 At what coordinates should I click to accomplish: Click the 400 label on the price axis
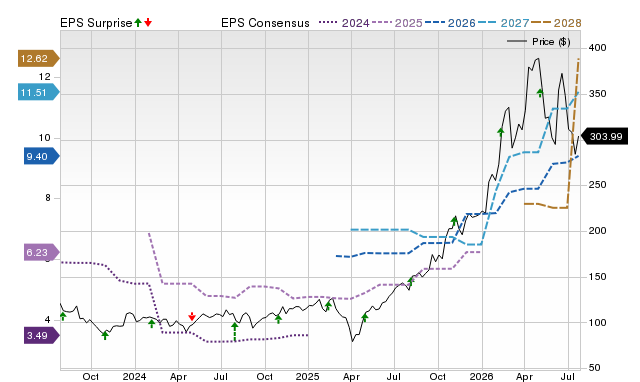(598, 48)
